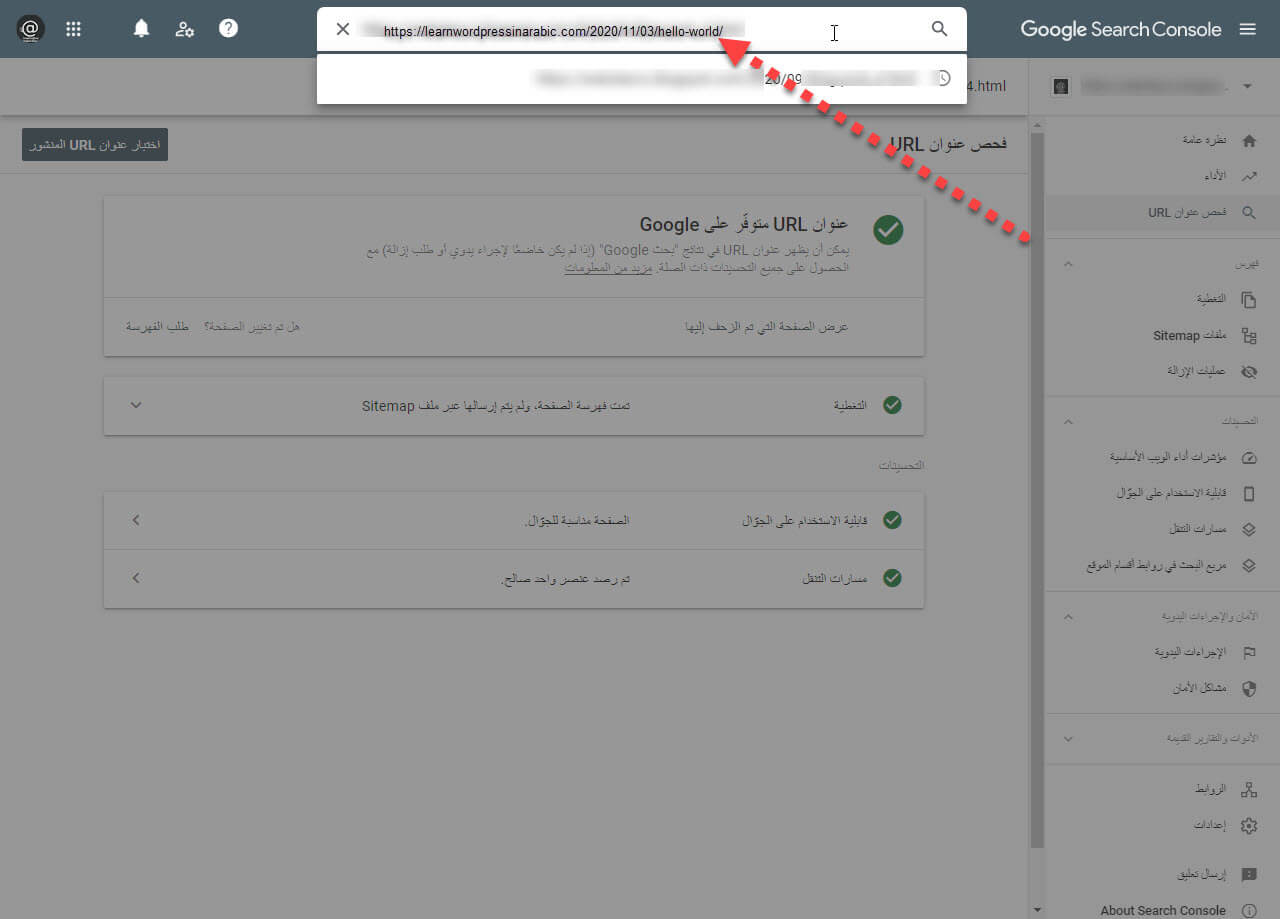
Task: Click the breadcrumbs layers icon for مسارات التنقل
Action: (1249, 529)
